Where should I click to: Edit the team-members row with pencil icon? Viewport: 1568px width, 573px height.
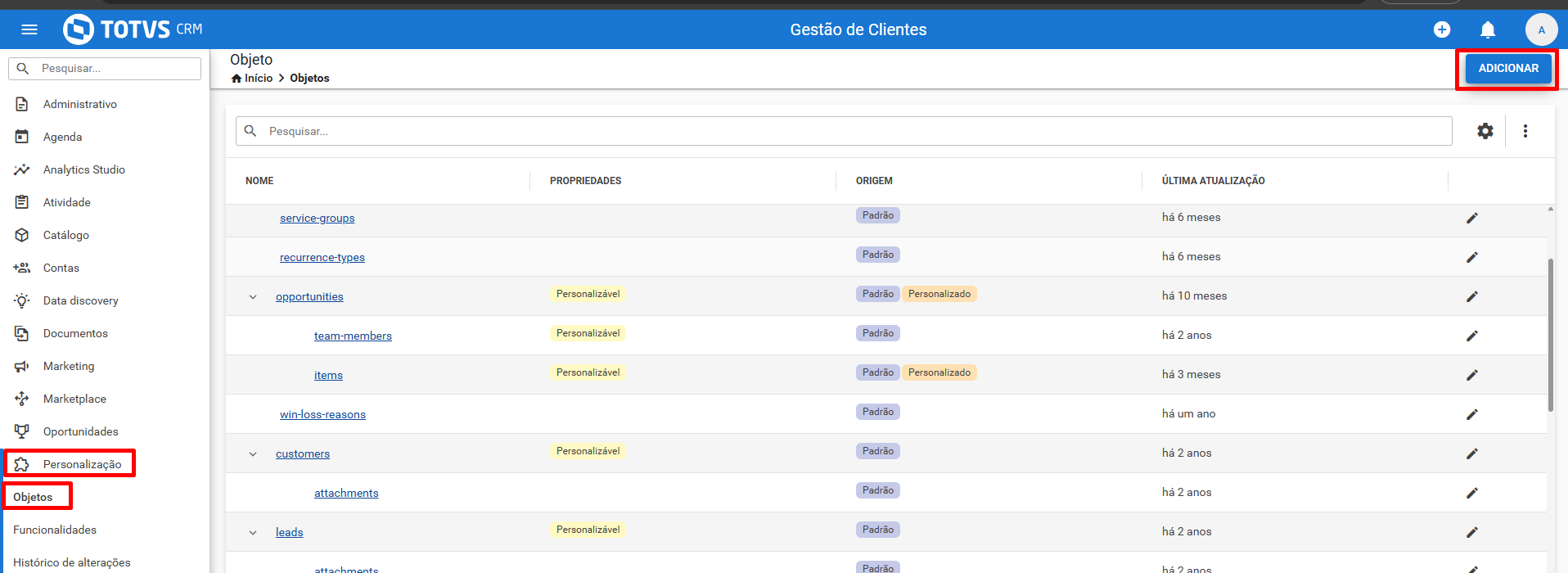tap(1472, 336)
